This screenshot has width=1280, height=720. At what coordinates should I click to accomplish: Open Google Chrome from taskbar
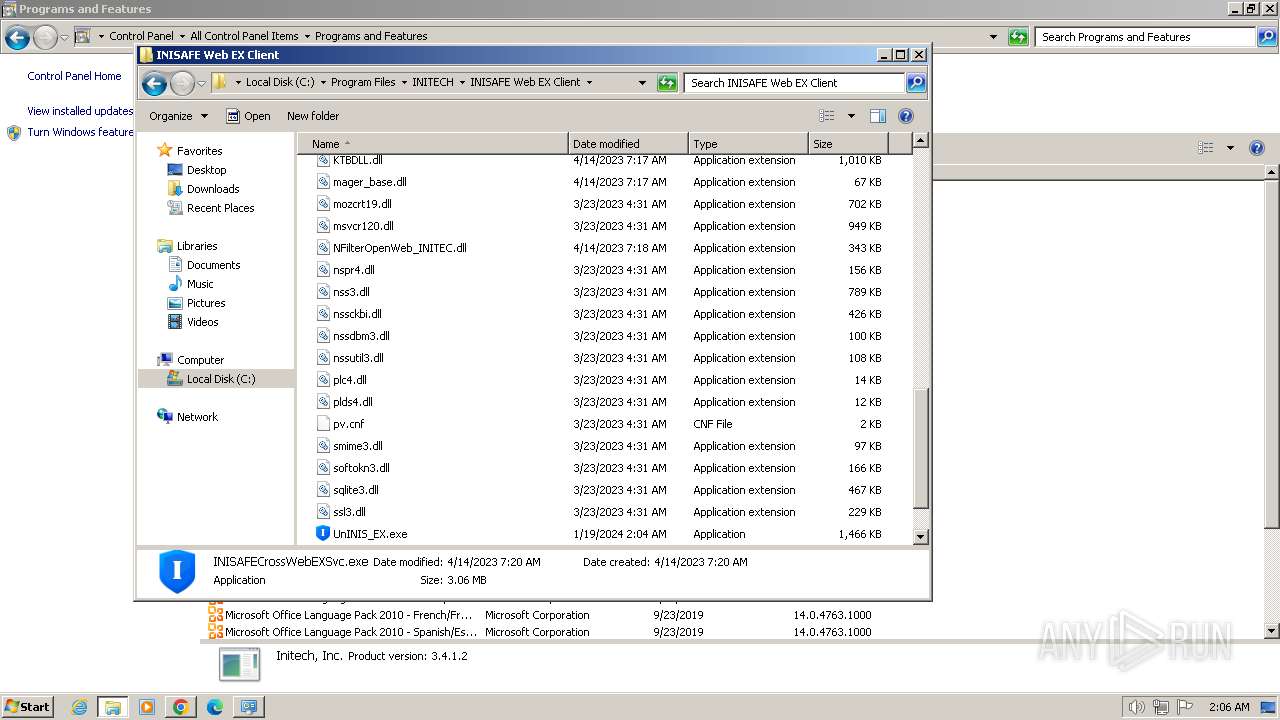[180, 707]
